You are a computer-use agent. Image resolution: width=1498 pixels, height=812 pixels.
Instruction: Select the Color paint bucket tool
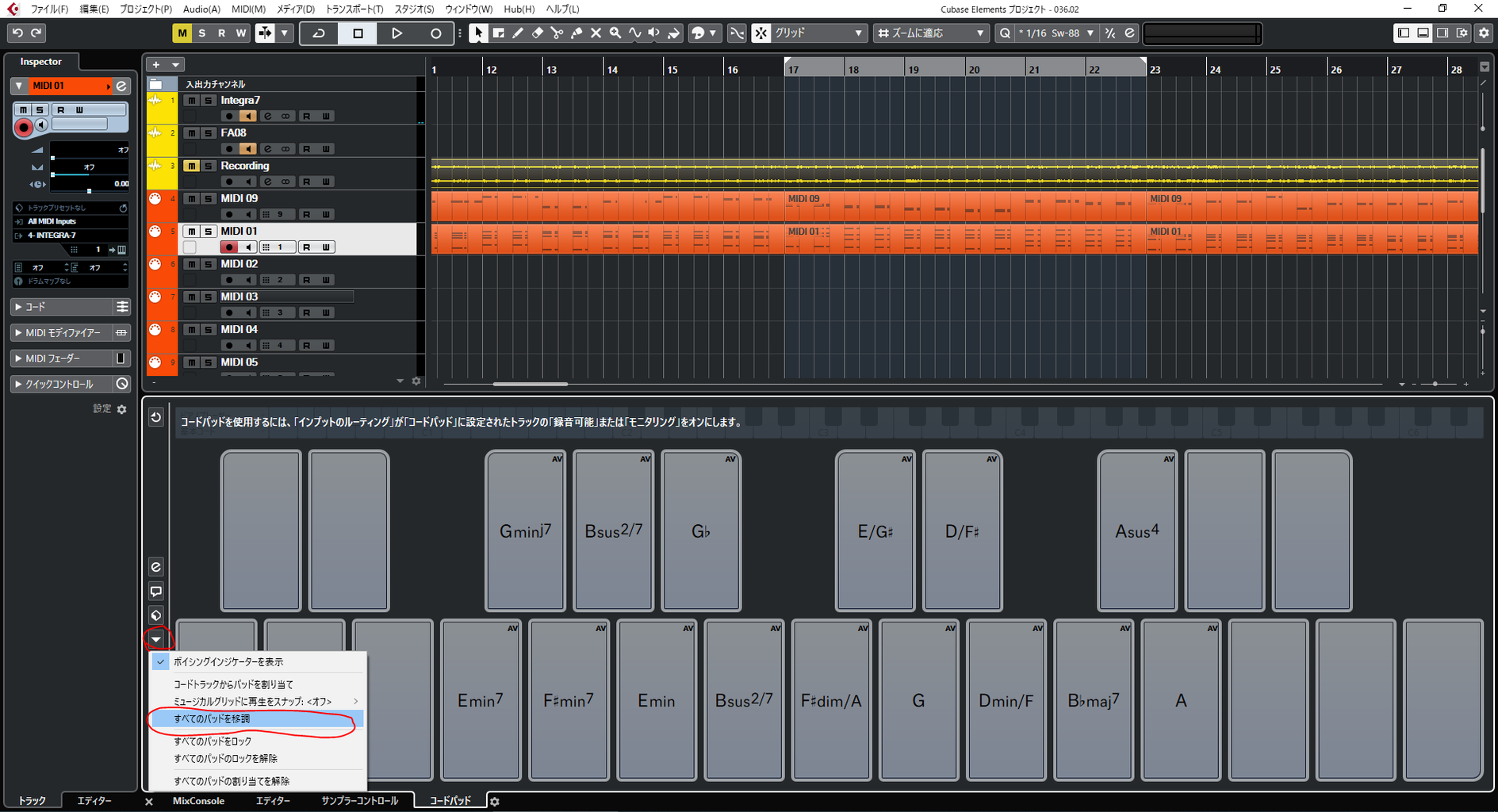(x=673, y=33)
